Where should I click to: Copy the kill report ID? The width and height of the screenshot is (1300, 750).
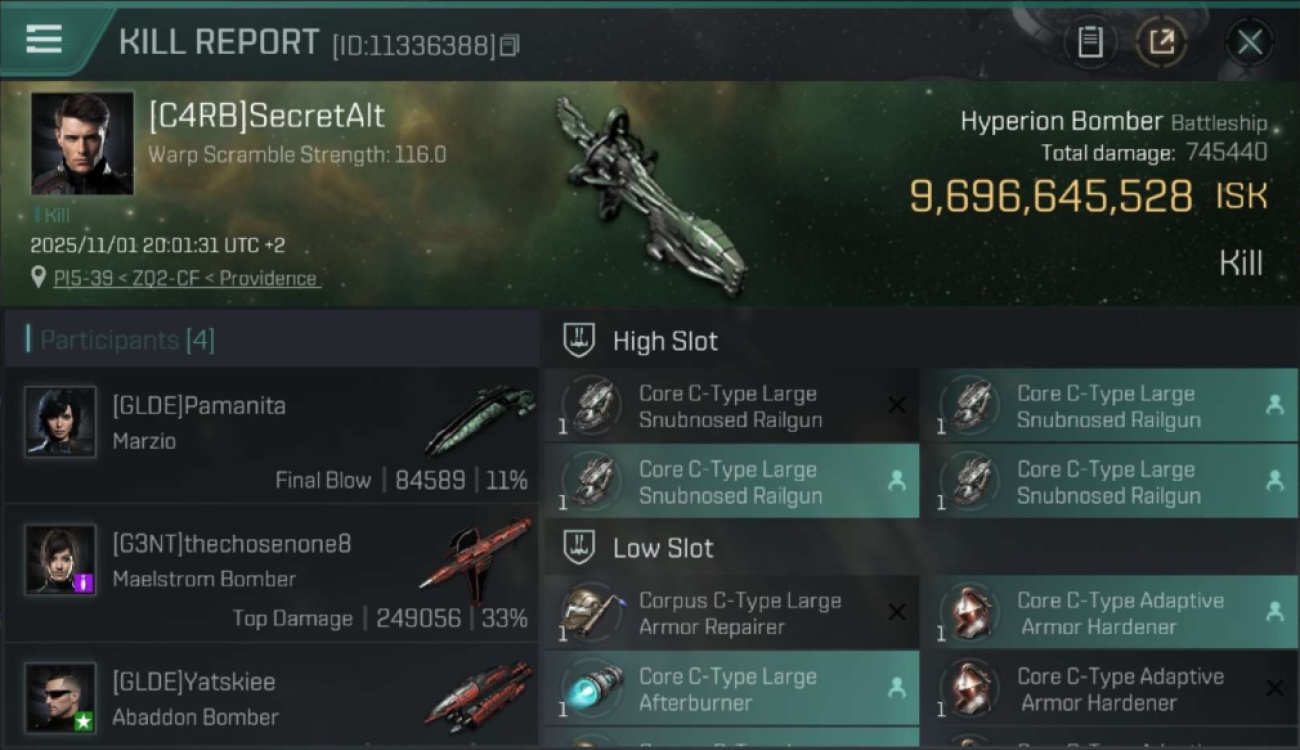[x=510, y=45]
